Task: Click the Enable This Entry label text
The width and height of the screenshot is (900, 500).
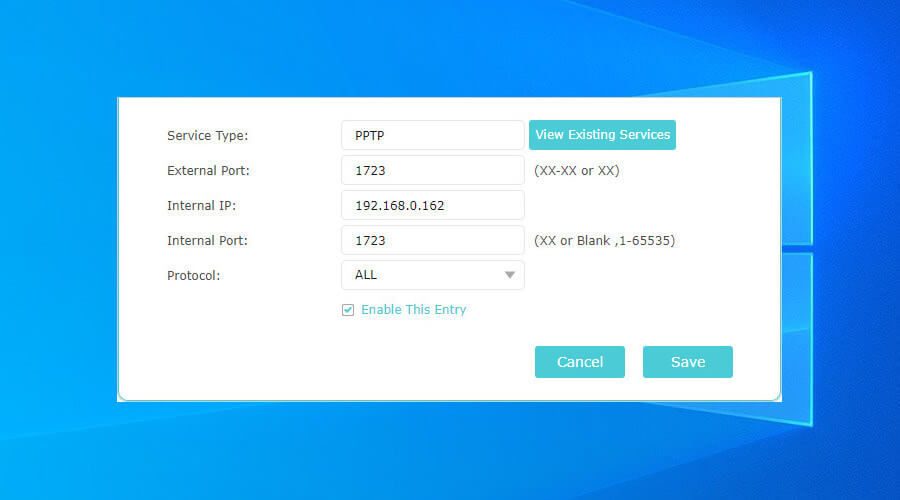Action: pyautogui.click(x=414, y=310)
